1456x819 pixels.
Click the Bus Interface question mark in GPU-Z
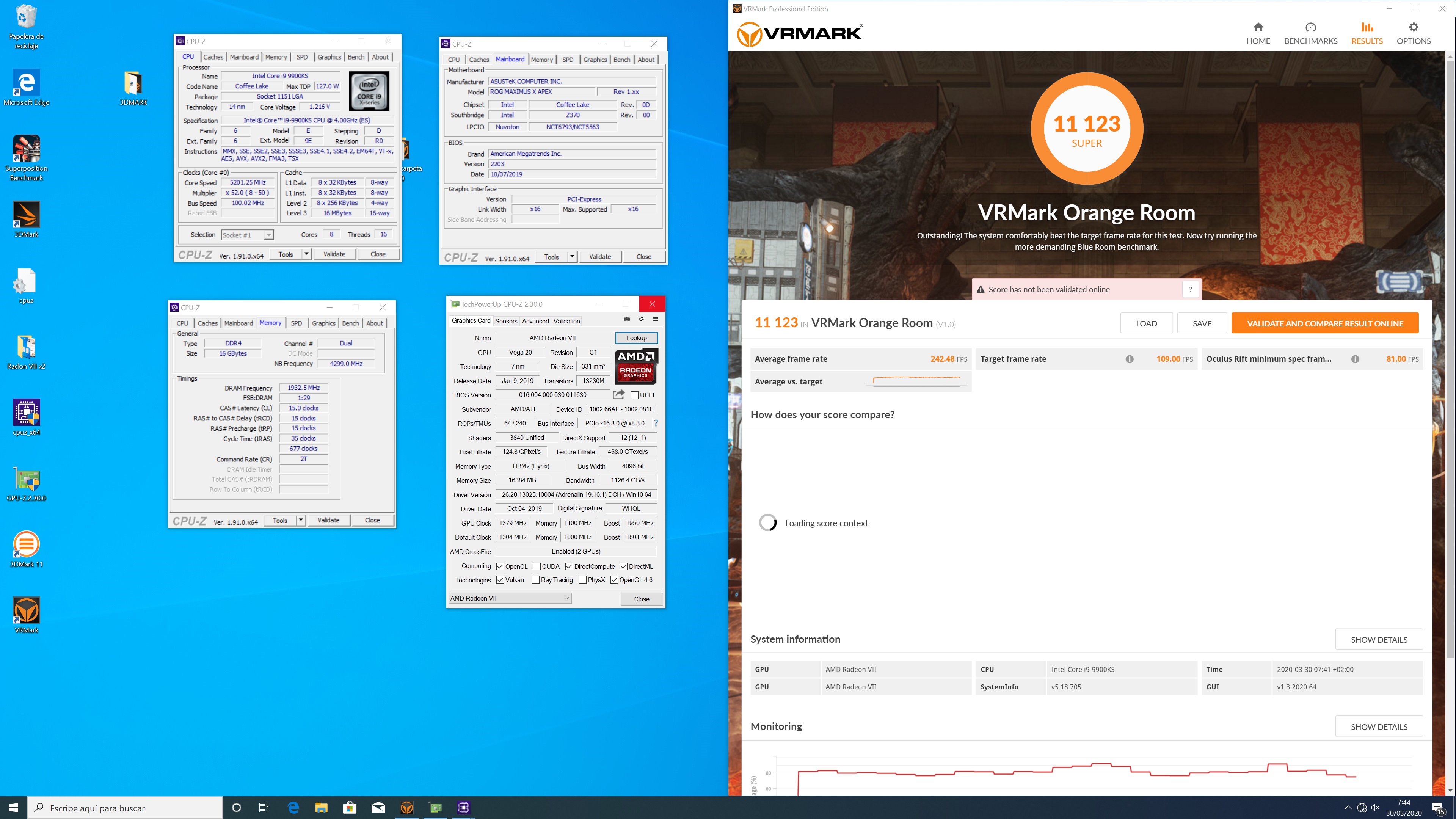pyautogui.click(x=656, y=424)
